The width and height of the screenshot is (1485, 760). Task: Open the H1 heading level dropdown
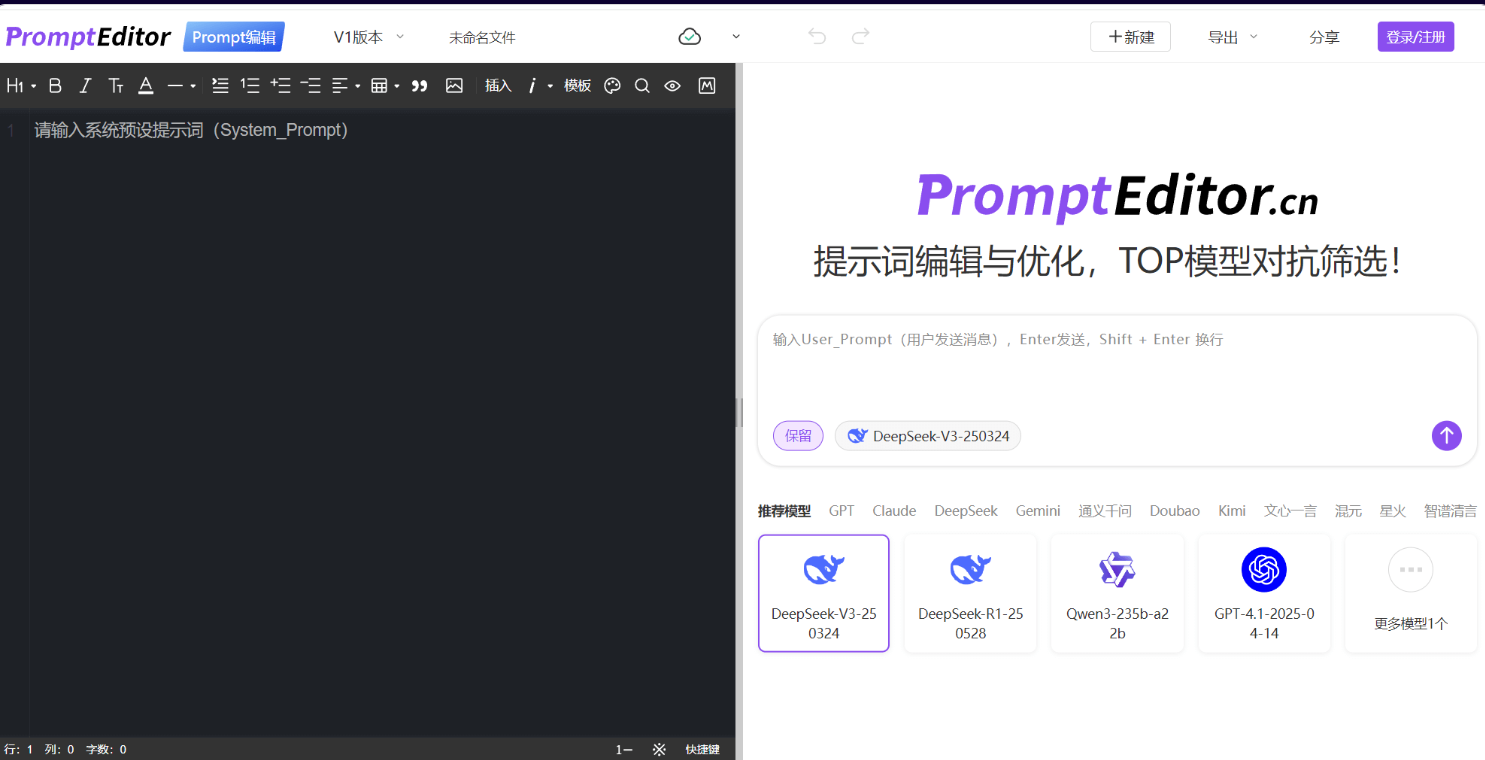pos(20,86)
